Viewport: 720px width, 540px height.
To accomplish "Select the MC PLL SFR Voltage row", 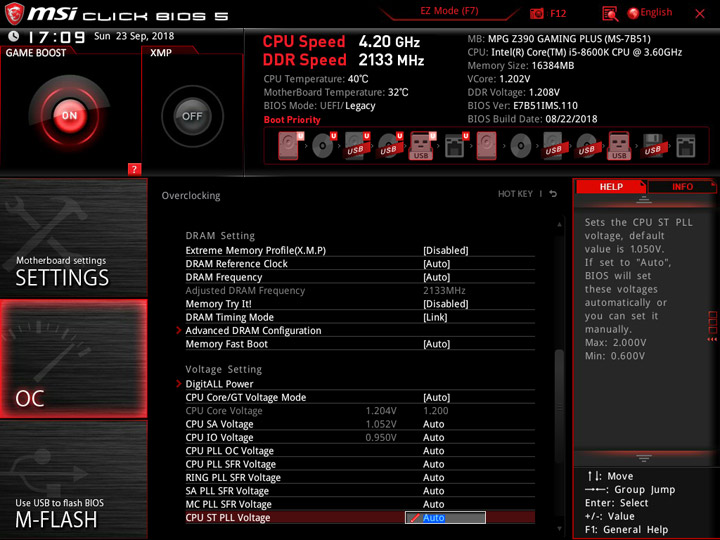I will tap(360, 504).
